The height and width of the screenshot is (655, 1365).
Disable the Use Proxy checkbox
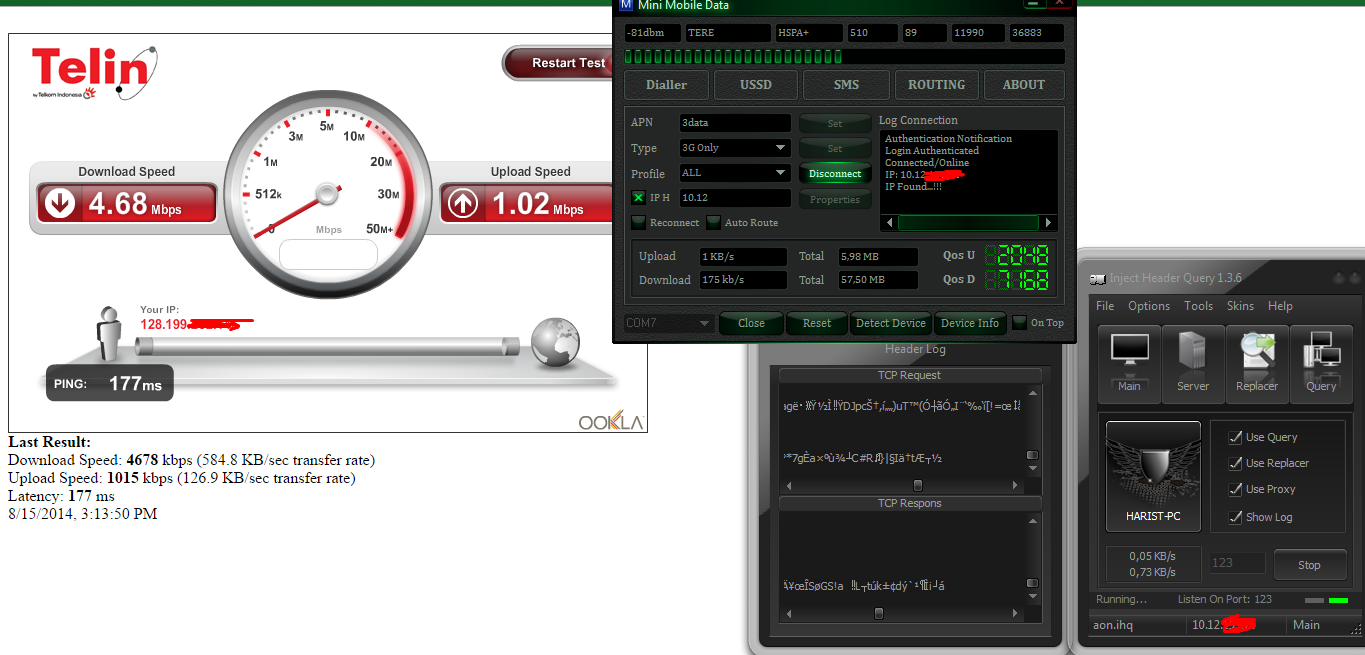(x=1234, y=489)
